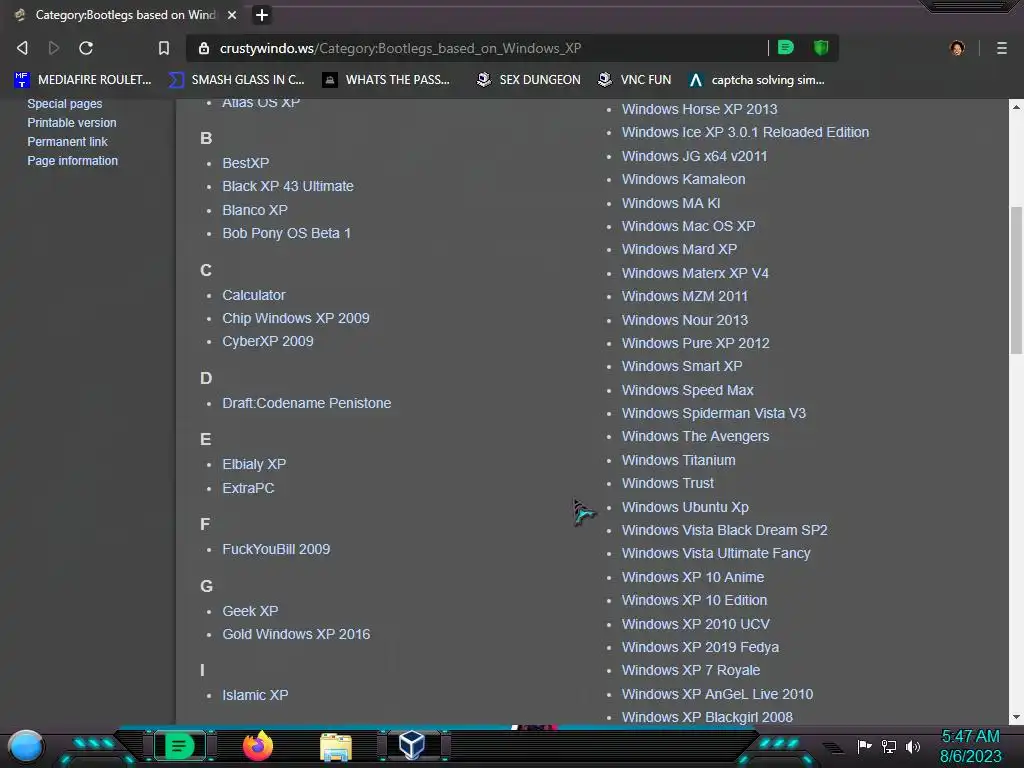The height and width of the screenshot is (768, 1024).
Task: Open the green shield icon in address bar
Action: point(821,47)
